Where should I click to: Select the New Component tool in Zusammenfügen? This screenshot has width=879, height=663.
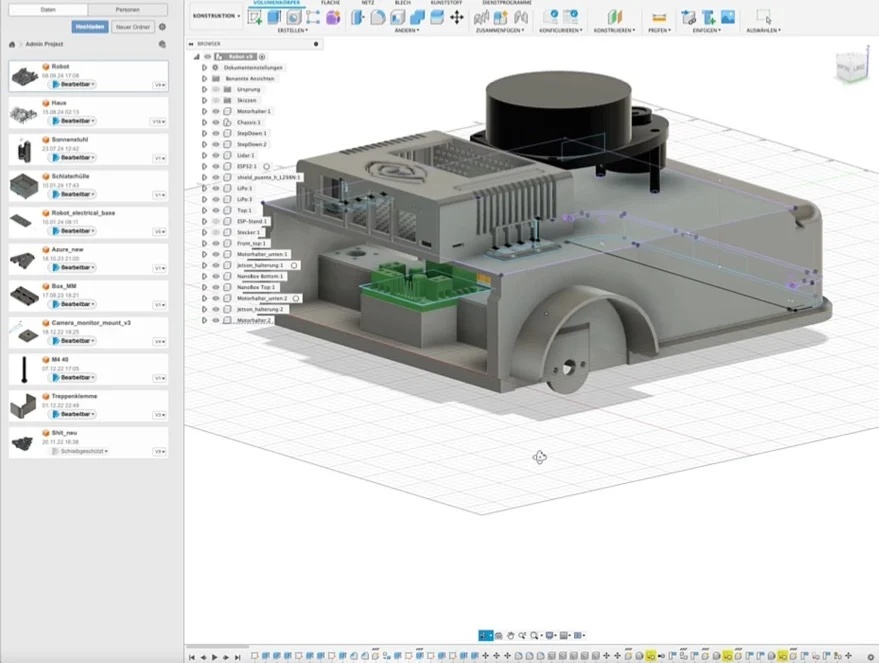(x=500, y=17)
